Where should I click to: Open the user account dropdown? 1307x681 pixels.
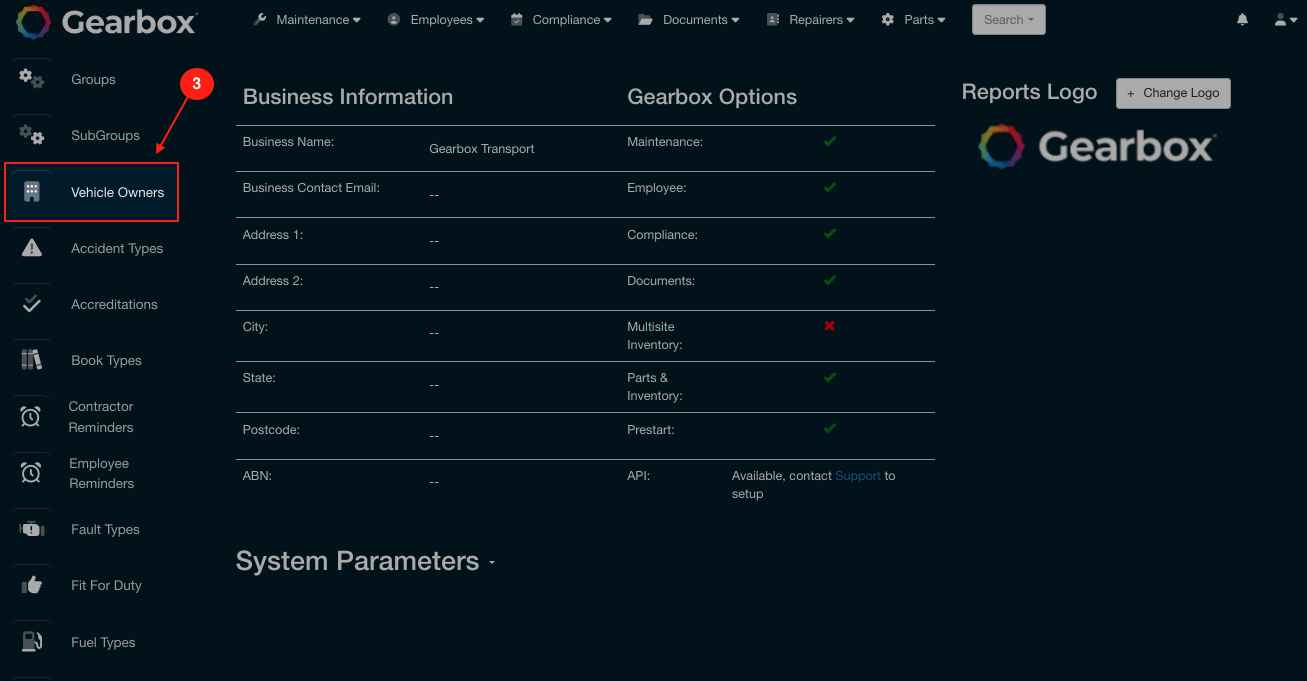[1285, 20]
